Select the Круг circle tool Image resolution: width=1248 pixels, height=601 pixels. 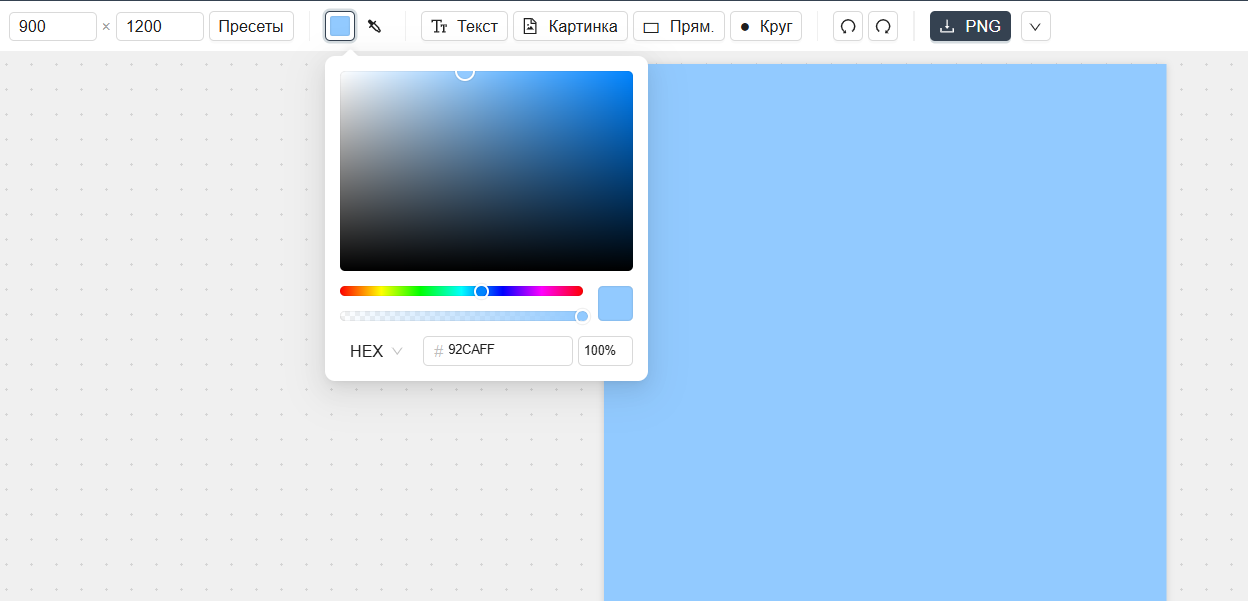765,26
